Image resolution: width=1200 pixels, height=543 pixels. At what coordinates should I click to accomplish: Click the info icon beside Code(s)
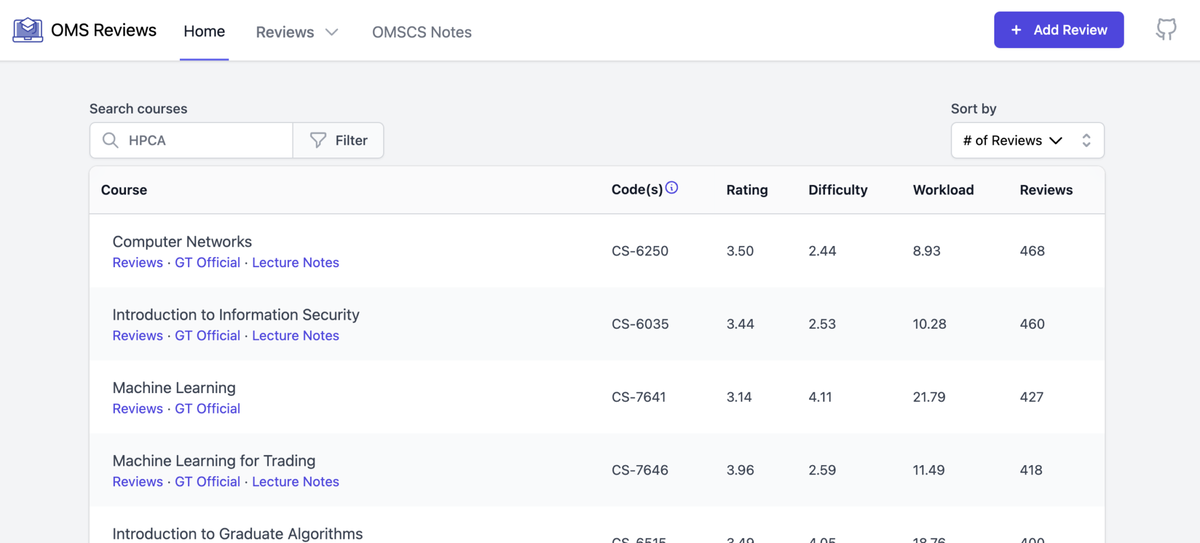coord(672,188)
